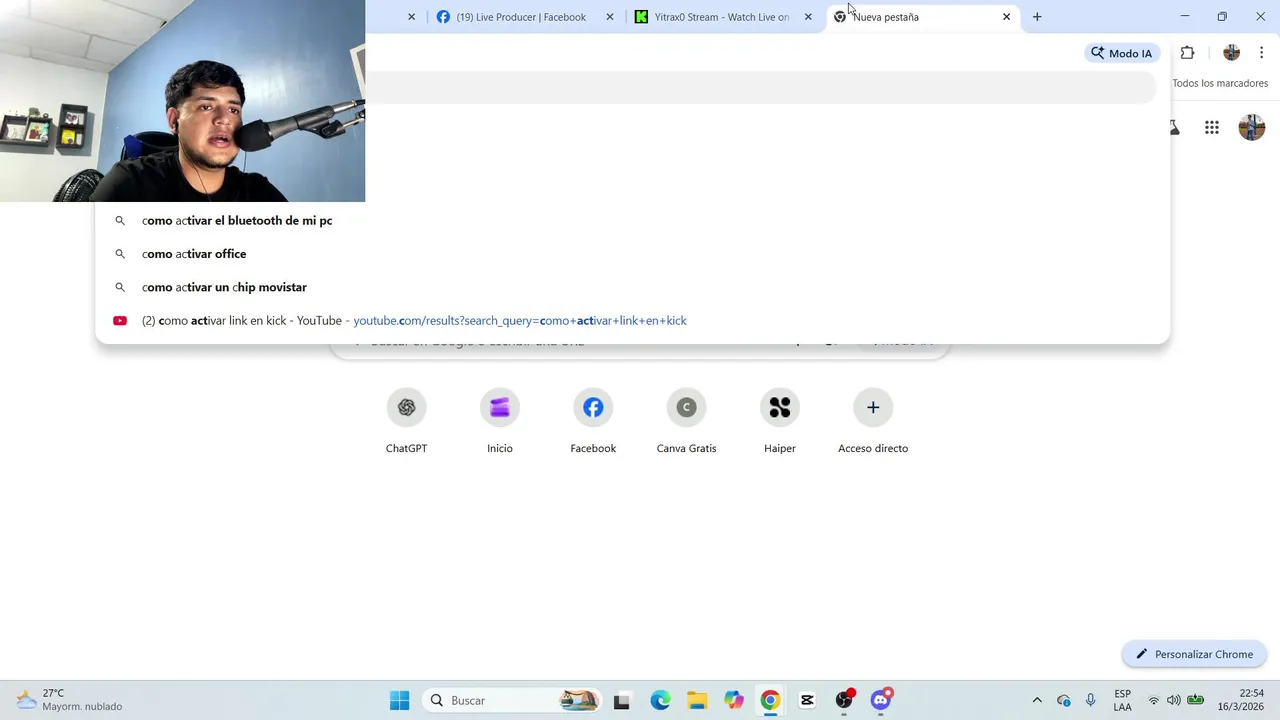Screen dimensions: 1280x720
Task: Click the battery tray icon
Action: point(1195,700)
